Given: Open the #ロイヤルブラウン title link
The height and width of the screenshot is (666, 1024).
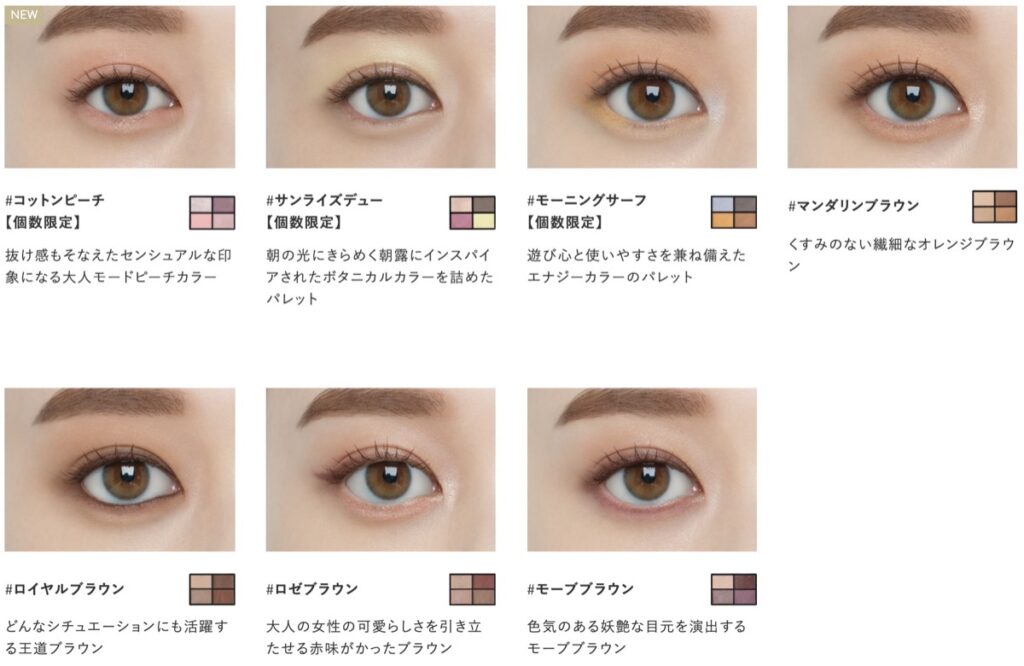Looking at the screenshot, I should [65, 589].
